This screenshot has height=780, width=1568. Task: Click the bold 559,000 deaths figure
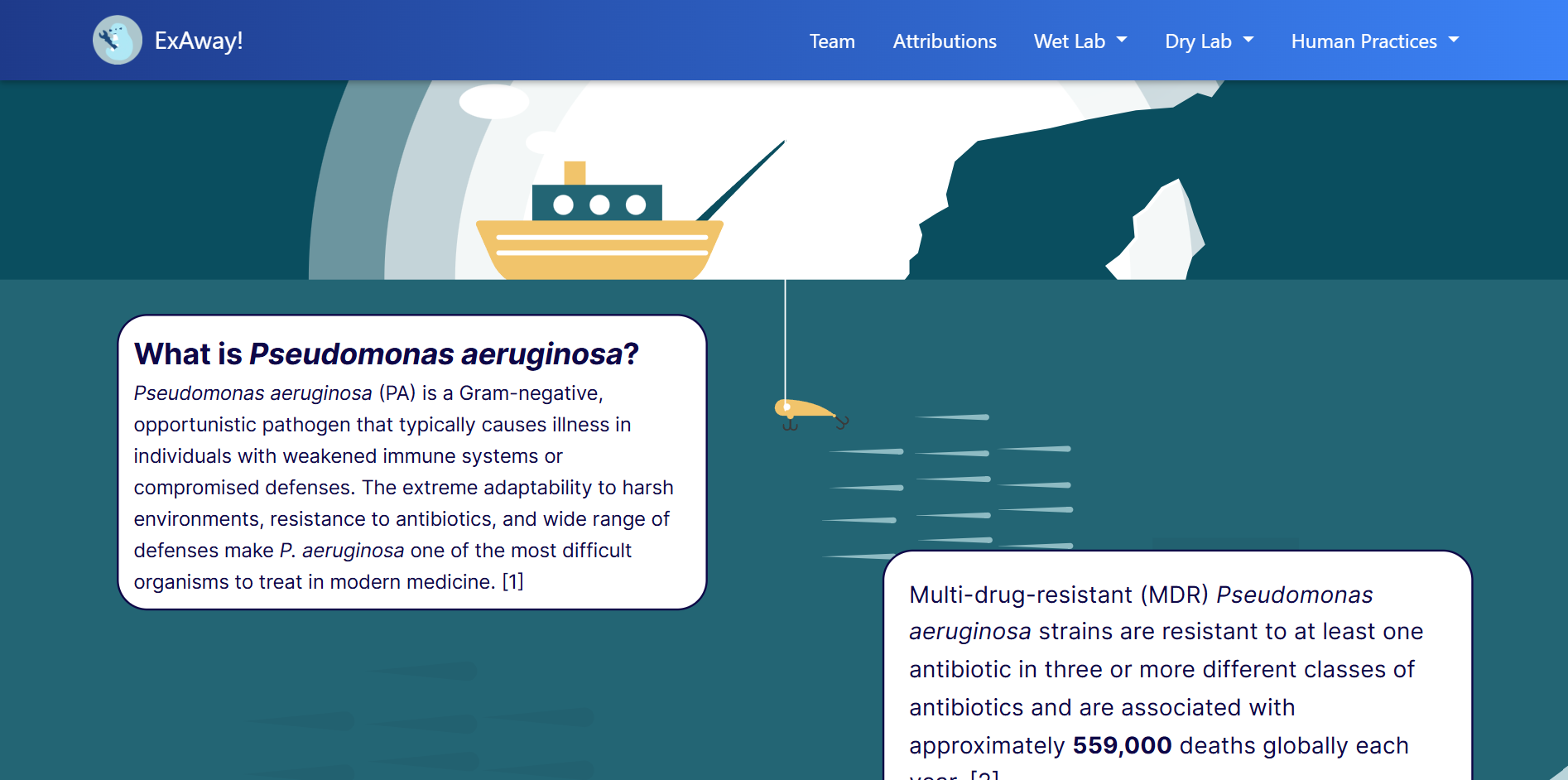coord(1122,745)
